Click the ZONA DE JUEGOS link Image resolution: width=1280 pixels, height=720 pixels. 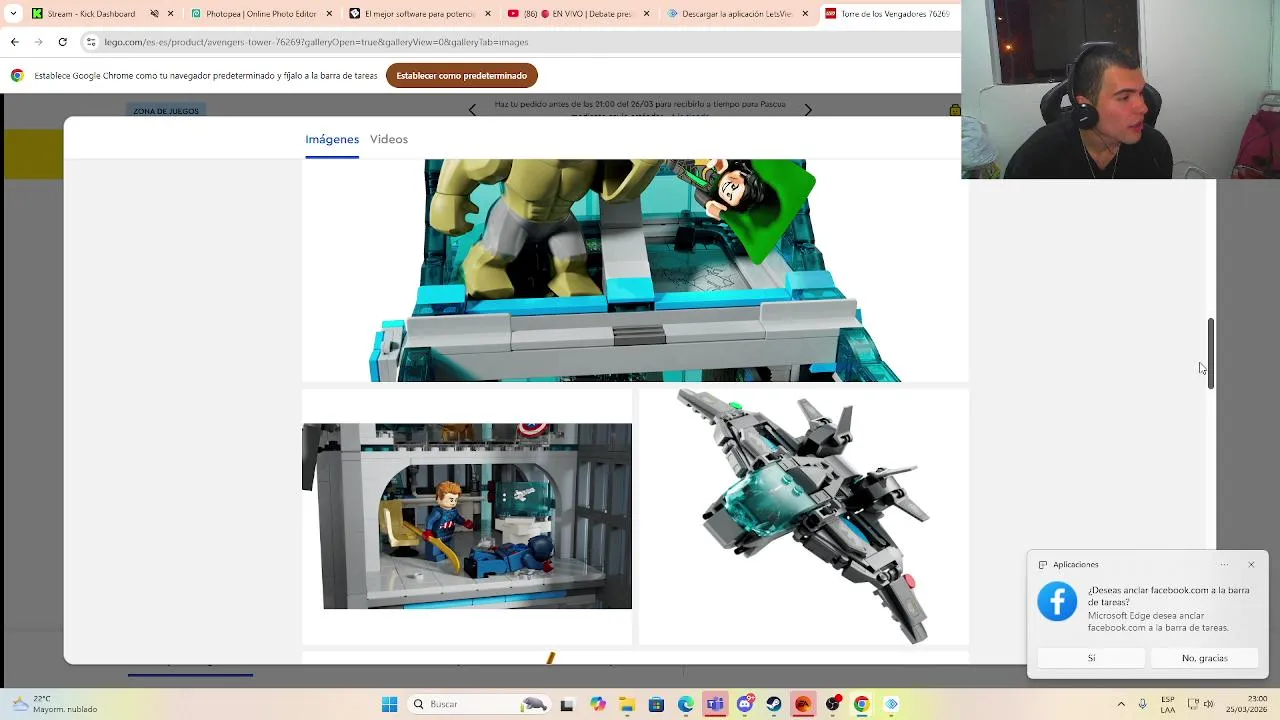click(166, 111)
